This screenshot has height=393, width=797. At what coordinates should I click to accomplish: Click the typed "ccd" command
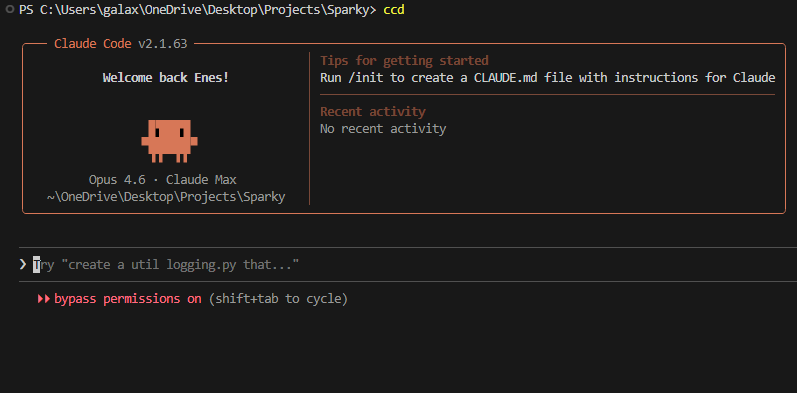[394, 10]
